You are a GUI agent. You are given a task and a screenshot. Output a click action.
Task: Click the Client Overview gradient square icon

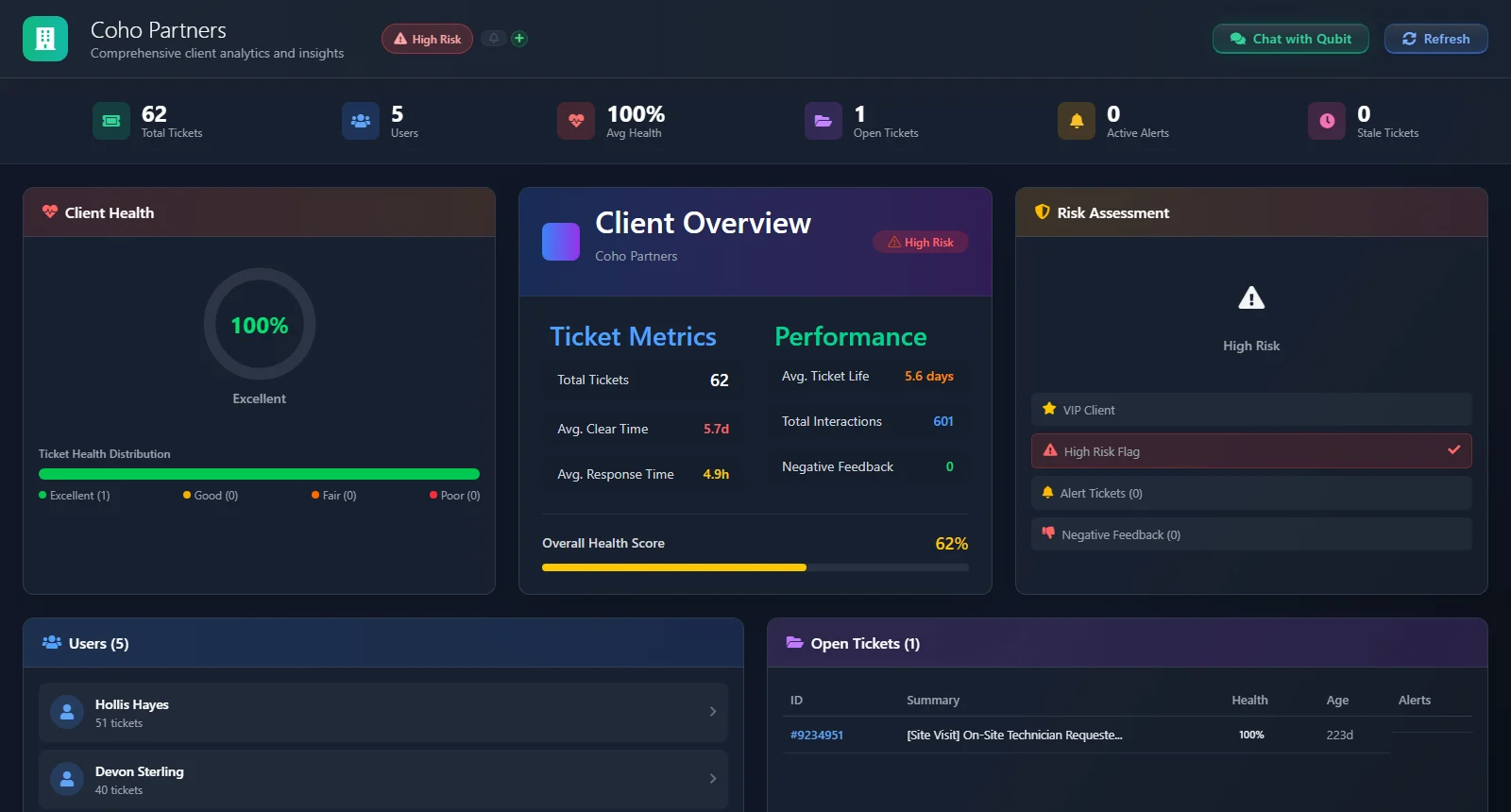pyautogui.click(x=561, y=242)
